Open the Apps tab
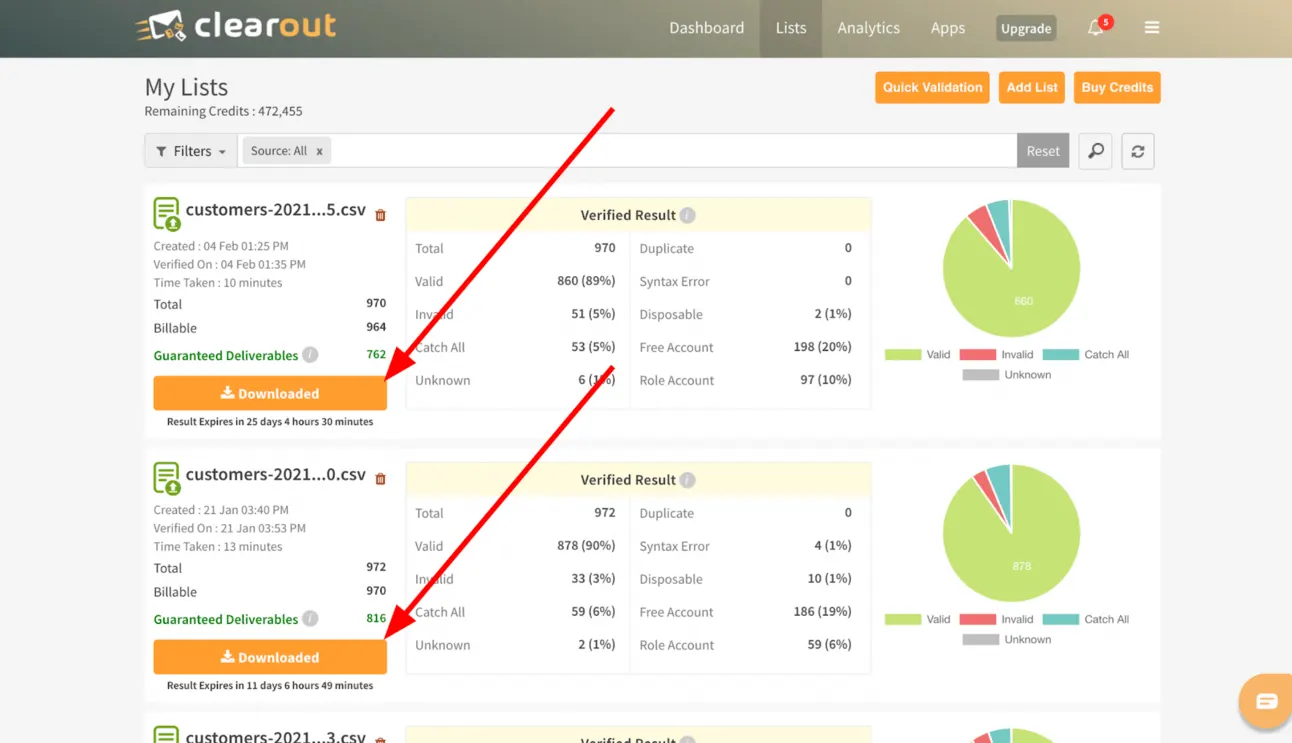1292x743 pixels. coord(948,28)
